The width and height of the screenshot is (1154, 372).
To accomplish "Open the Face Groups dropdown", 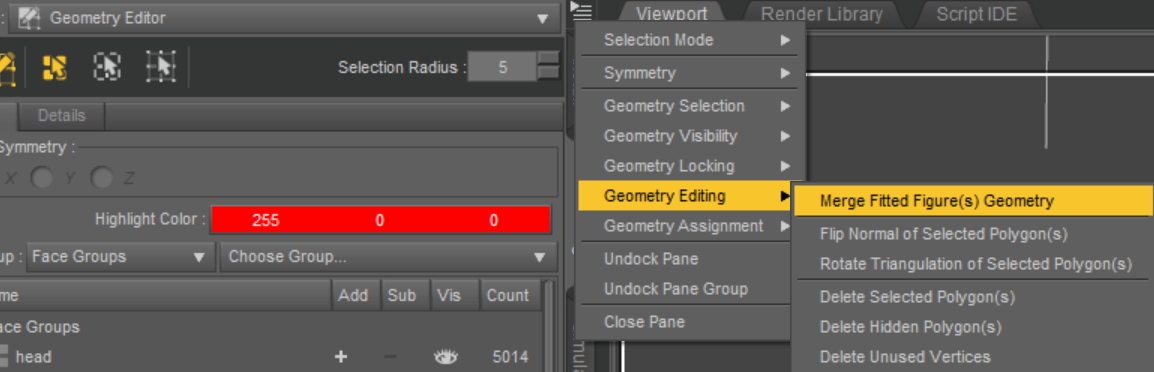I will [x=121, y=257].
